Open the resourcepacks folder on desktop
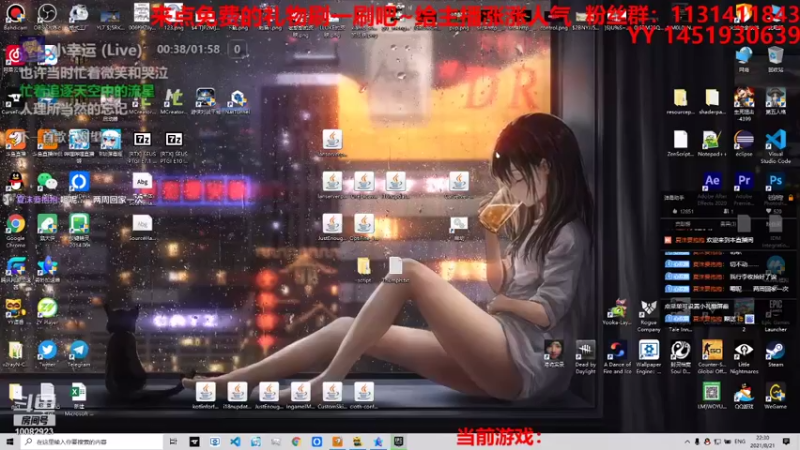 (x=680, y=101)
